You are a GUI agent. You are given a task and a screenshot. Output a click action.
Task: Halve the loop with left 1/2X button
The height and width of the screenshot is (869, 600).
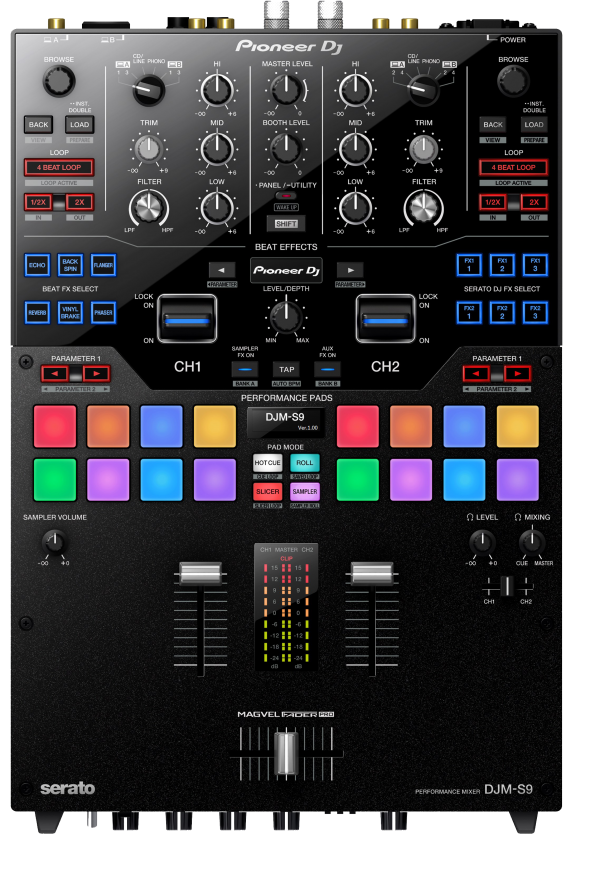pyautogui.click(x=38, y=202)
